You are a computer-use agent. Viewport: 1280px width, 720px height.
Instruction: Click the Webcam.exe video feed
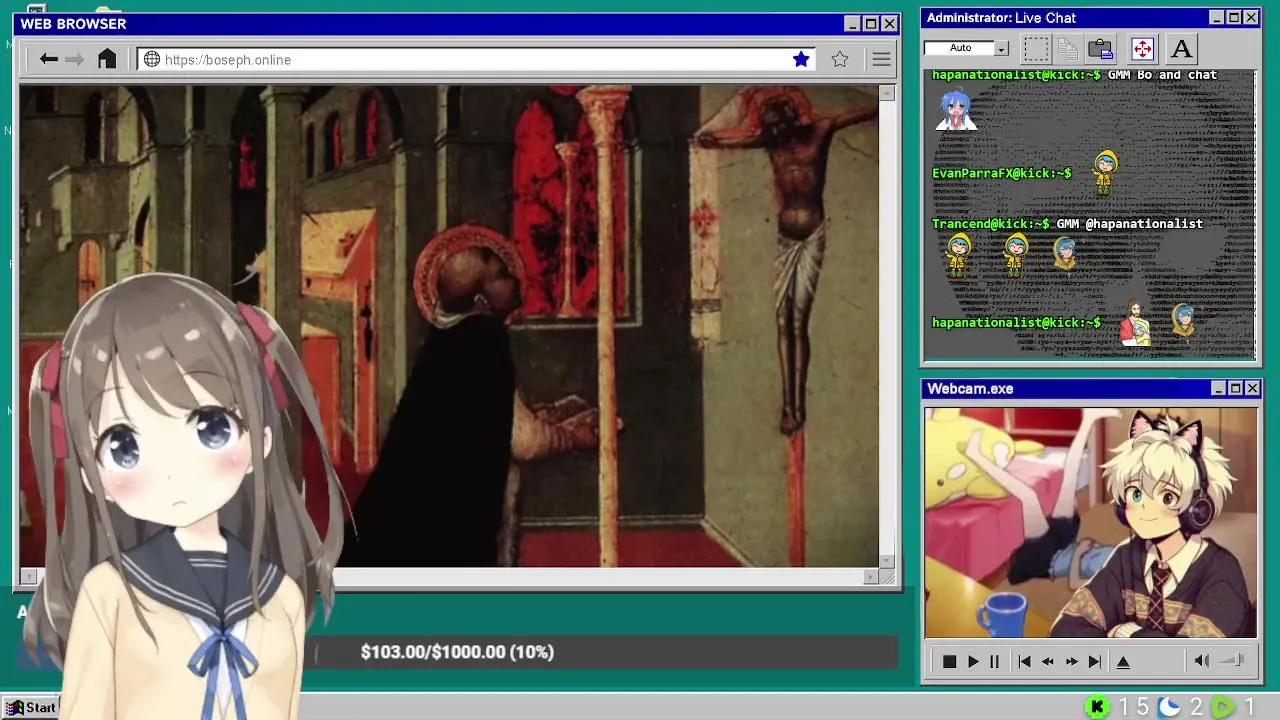point(1090,522)
